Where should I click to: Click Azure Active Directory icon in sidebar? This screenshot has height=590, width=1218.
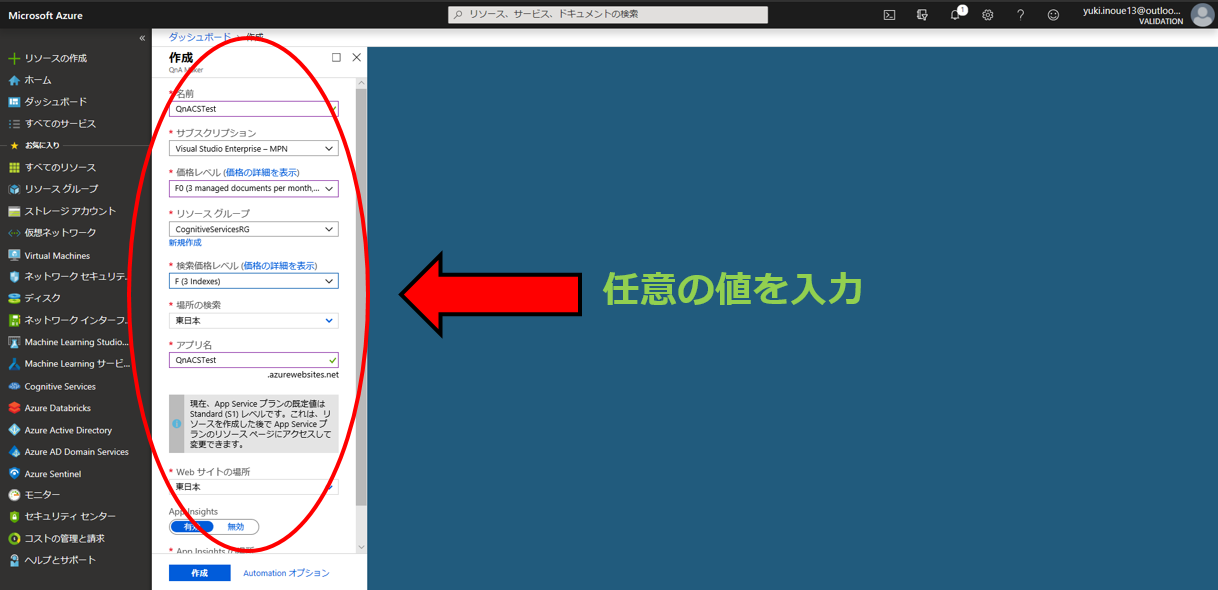pyautogui.click(x=14, y=430)
